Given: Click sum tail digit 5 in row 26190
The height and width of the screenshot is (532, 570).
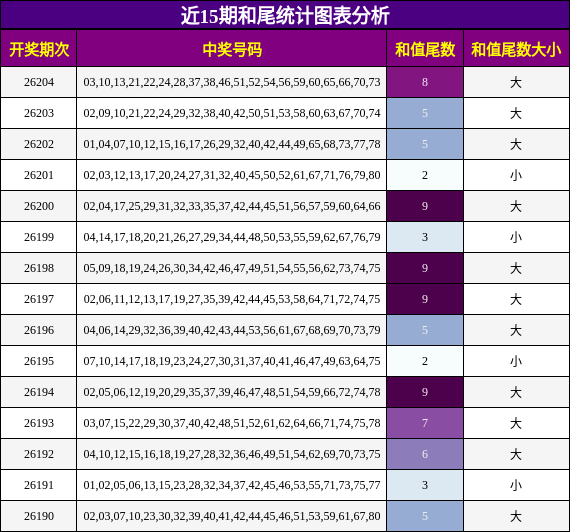Looking at the screenshot, I should 425,516.
